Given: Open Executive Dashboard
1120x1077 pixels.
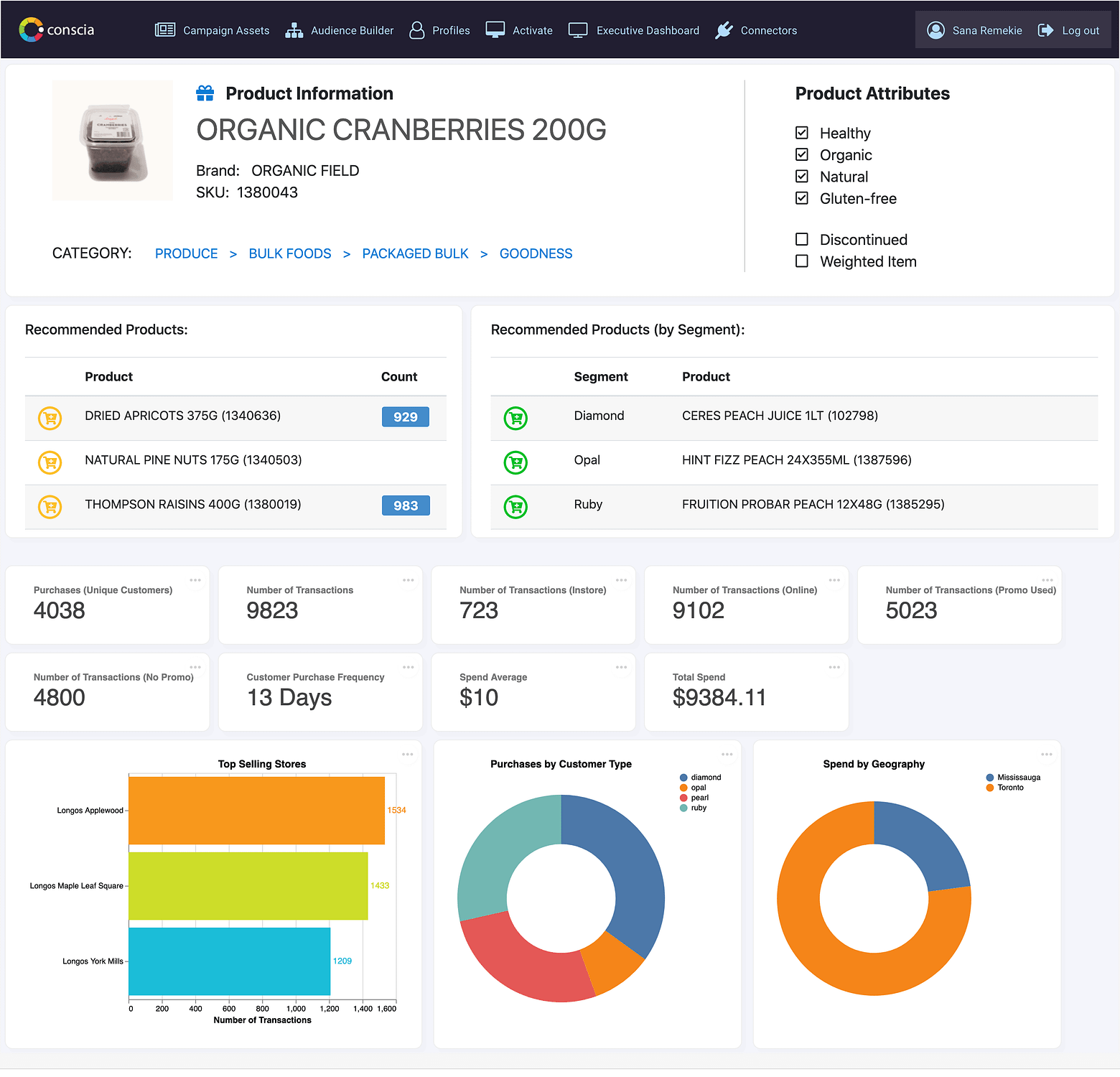Looking at the screenshot, I should [648, 30].
